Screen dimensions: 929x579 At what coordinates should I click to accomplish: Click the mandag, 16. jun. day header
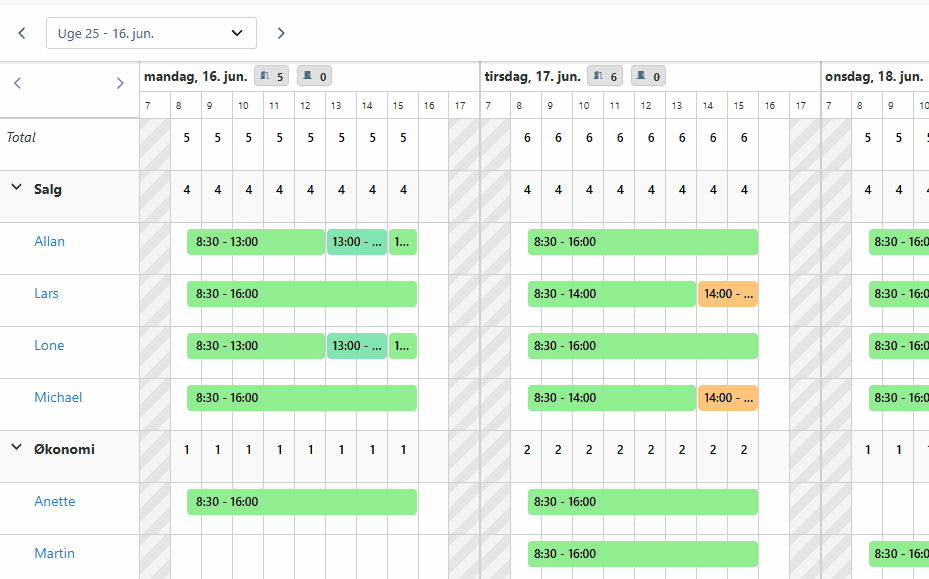click(x=195, y=76)
